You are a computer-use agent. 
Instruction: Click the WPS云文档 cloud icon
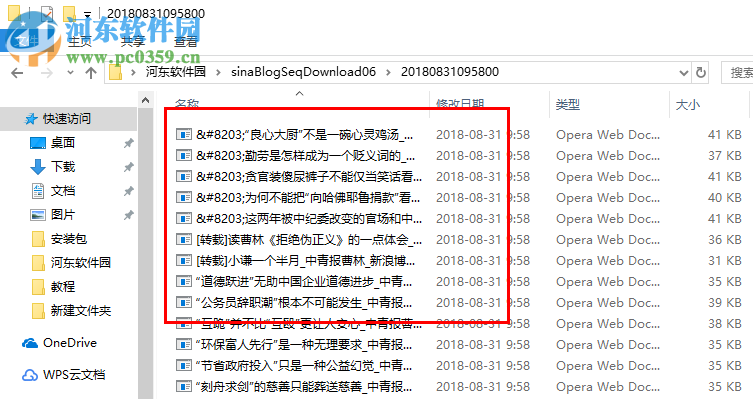point(30,375)
